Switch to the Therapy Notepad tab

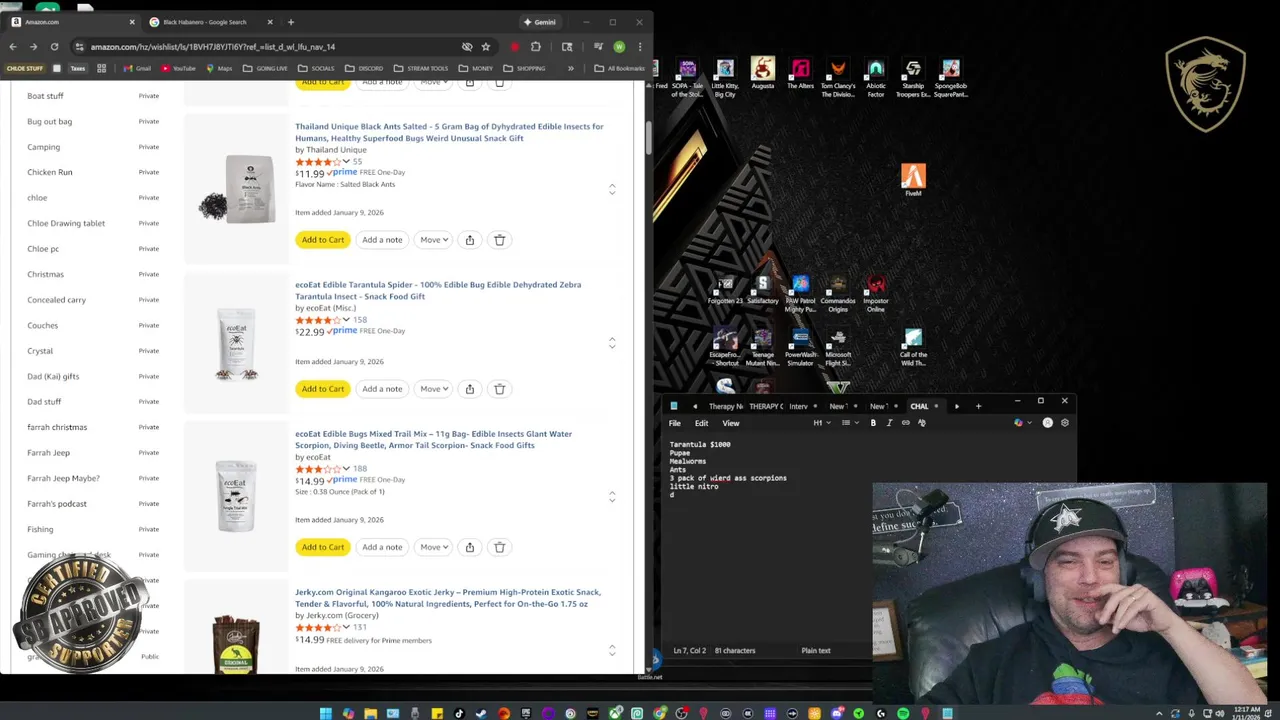click(x=725, y=407)
